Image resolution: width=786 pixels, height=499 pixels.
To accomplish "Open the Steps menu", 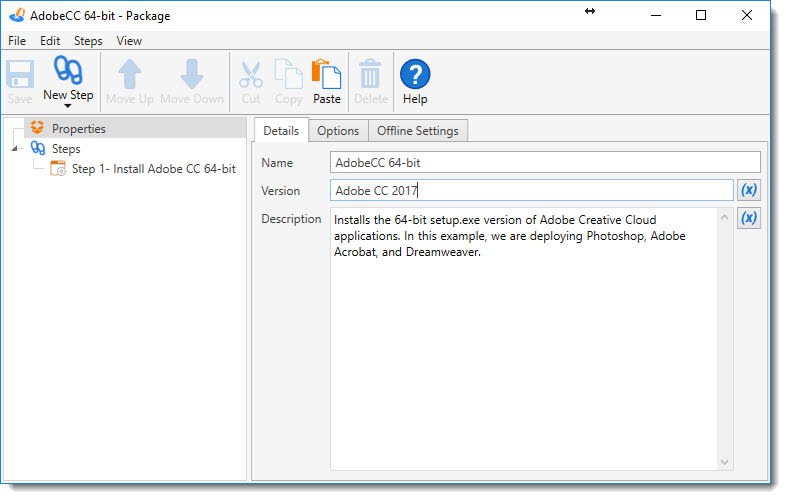I will 88,41.
